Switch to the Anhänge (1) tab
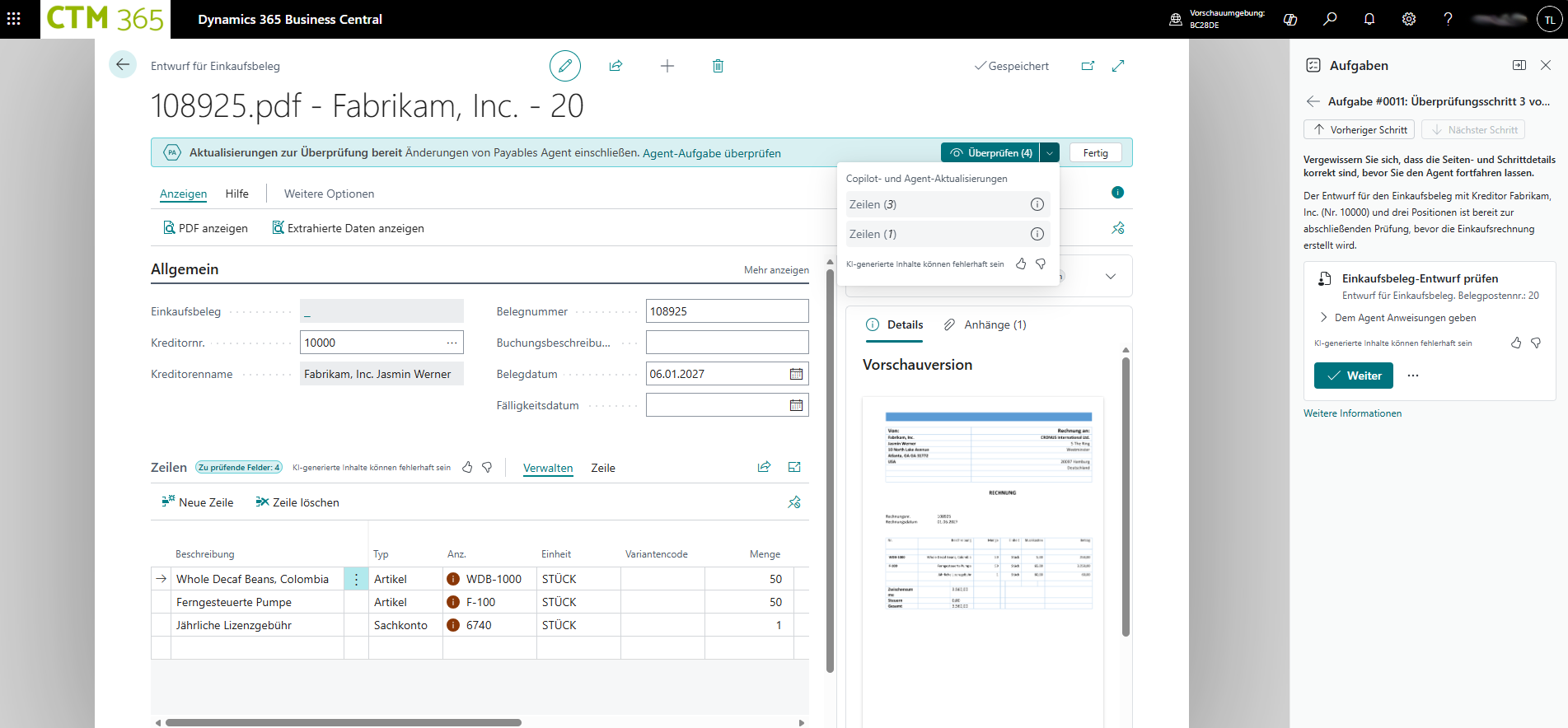This screenshot has width=1568, height=728. coord(985,325)
